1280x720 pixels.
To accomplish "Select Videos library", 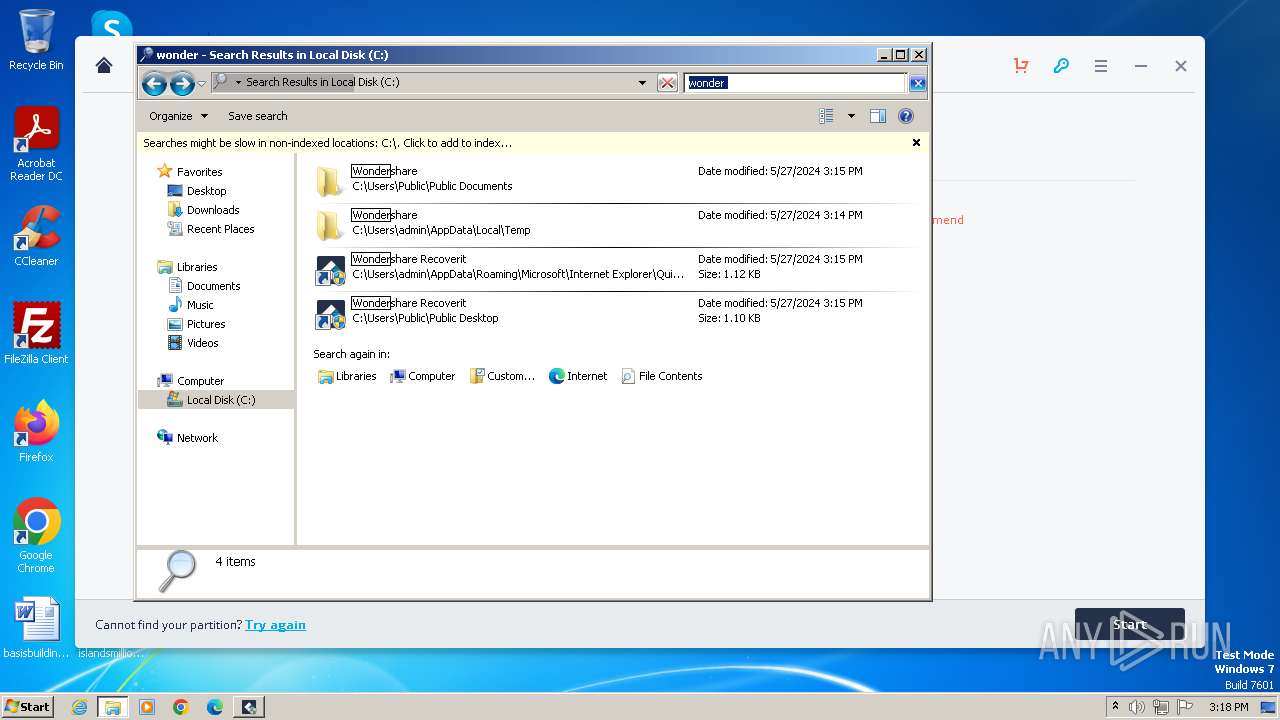I will (202, 343).
